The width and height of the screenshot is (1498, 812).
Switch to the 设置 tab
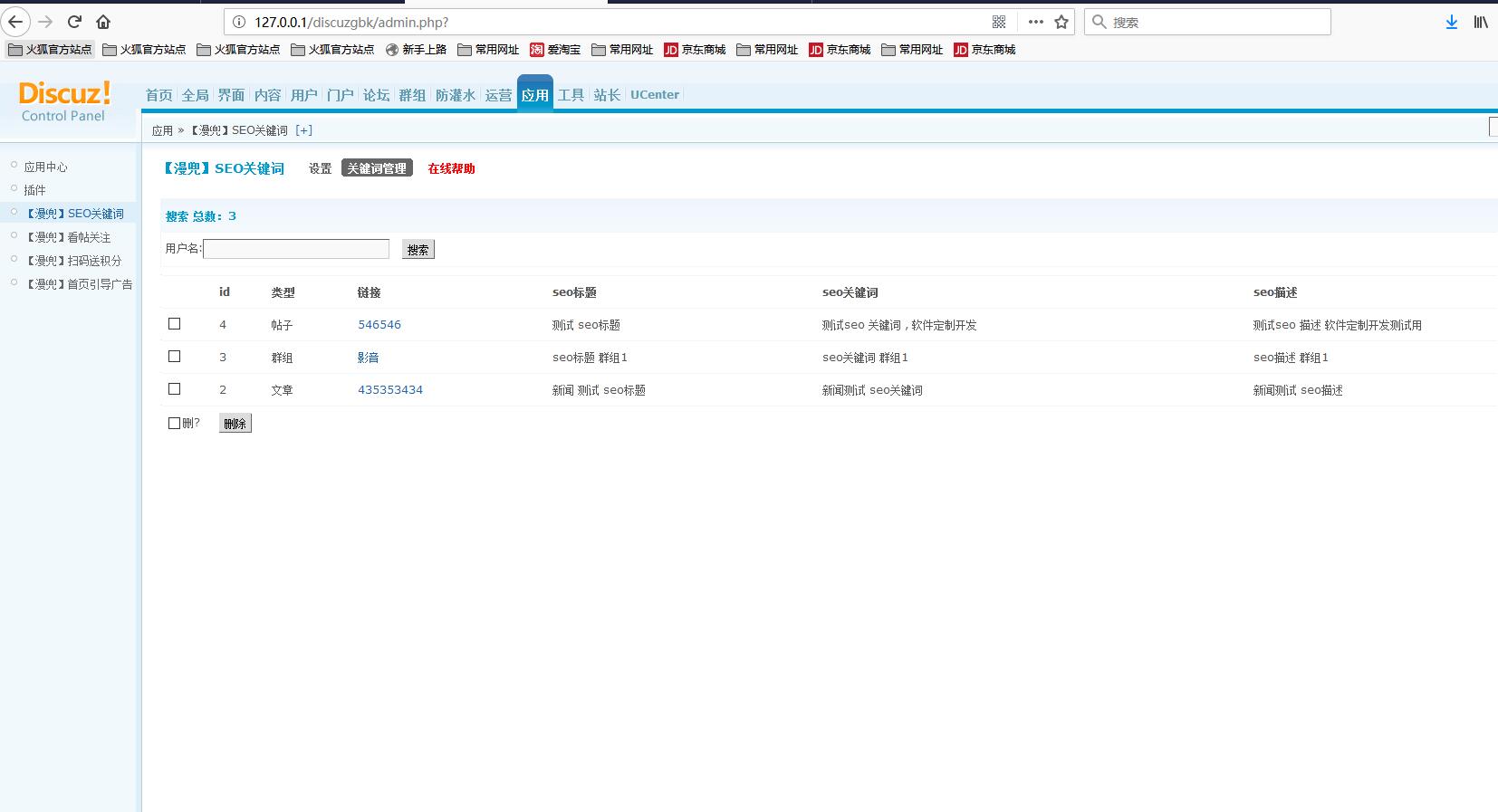pos(320,168)
